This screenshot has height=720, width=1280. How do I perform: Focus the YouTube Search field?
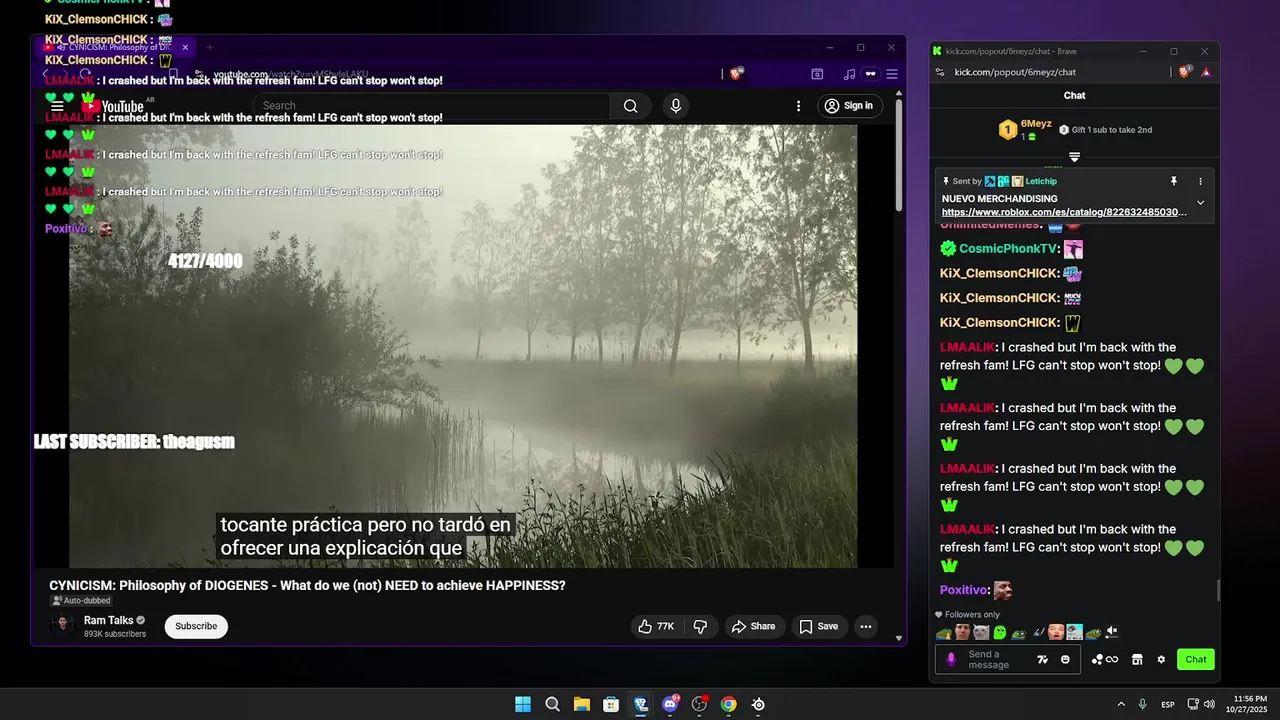[431, 106]
